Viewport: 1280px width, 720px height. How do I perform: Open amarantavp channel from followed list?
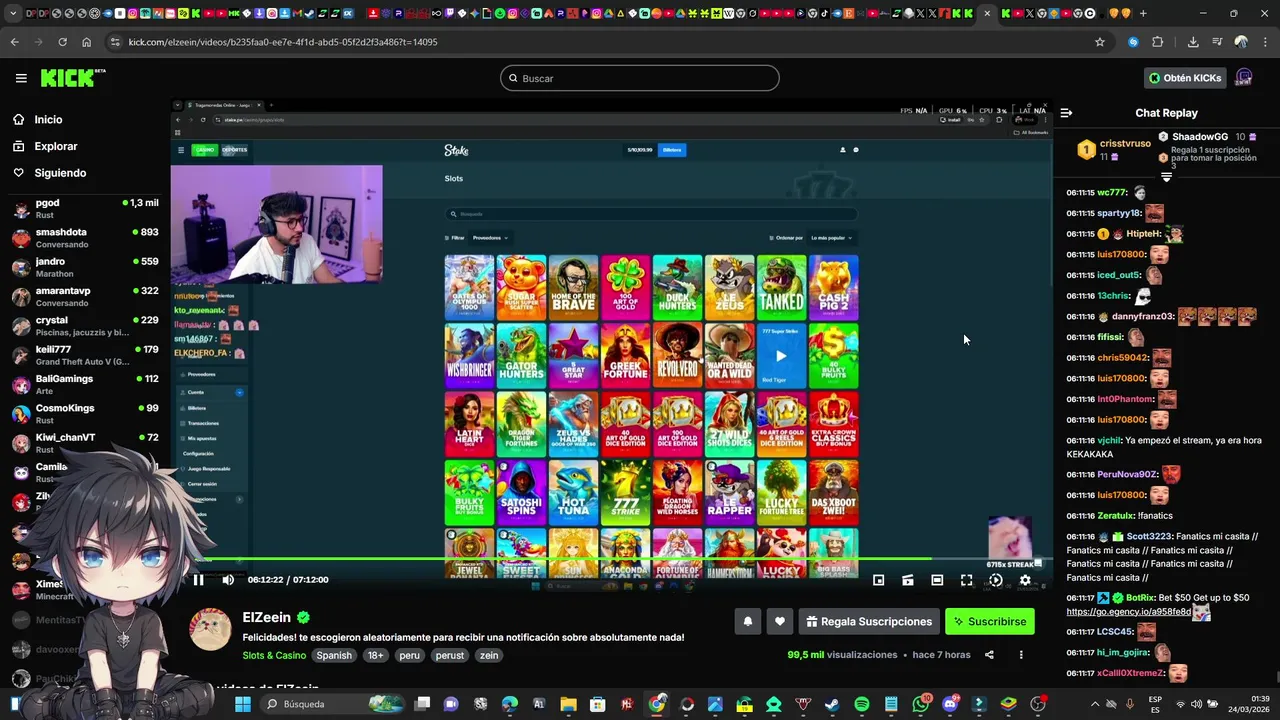coord(86,296)
